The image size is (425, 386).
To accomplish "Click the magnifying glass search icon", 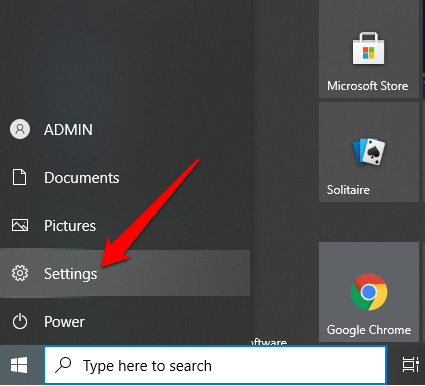I will click(x=63, y=365).
